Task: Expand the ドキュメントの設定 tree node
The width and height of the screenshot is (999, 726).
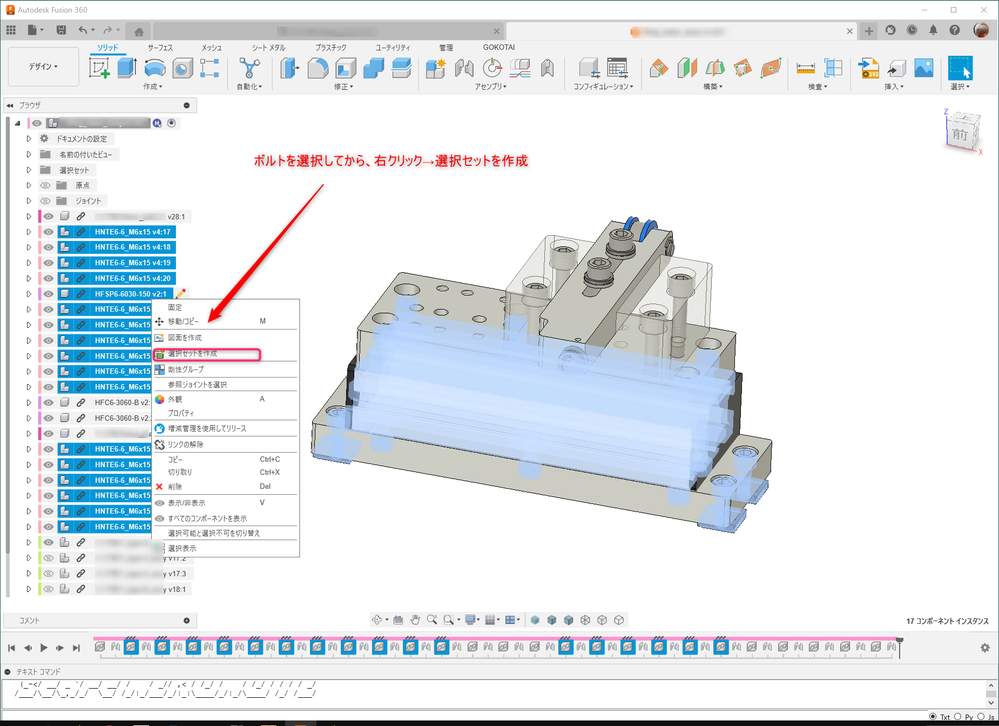Action: [29, 138]
